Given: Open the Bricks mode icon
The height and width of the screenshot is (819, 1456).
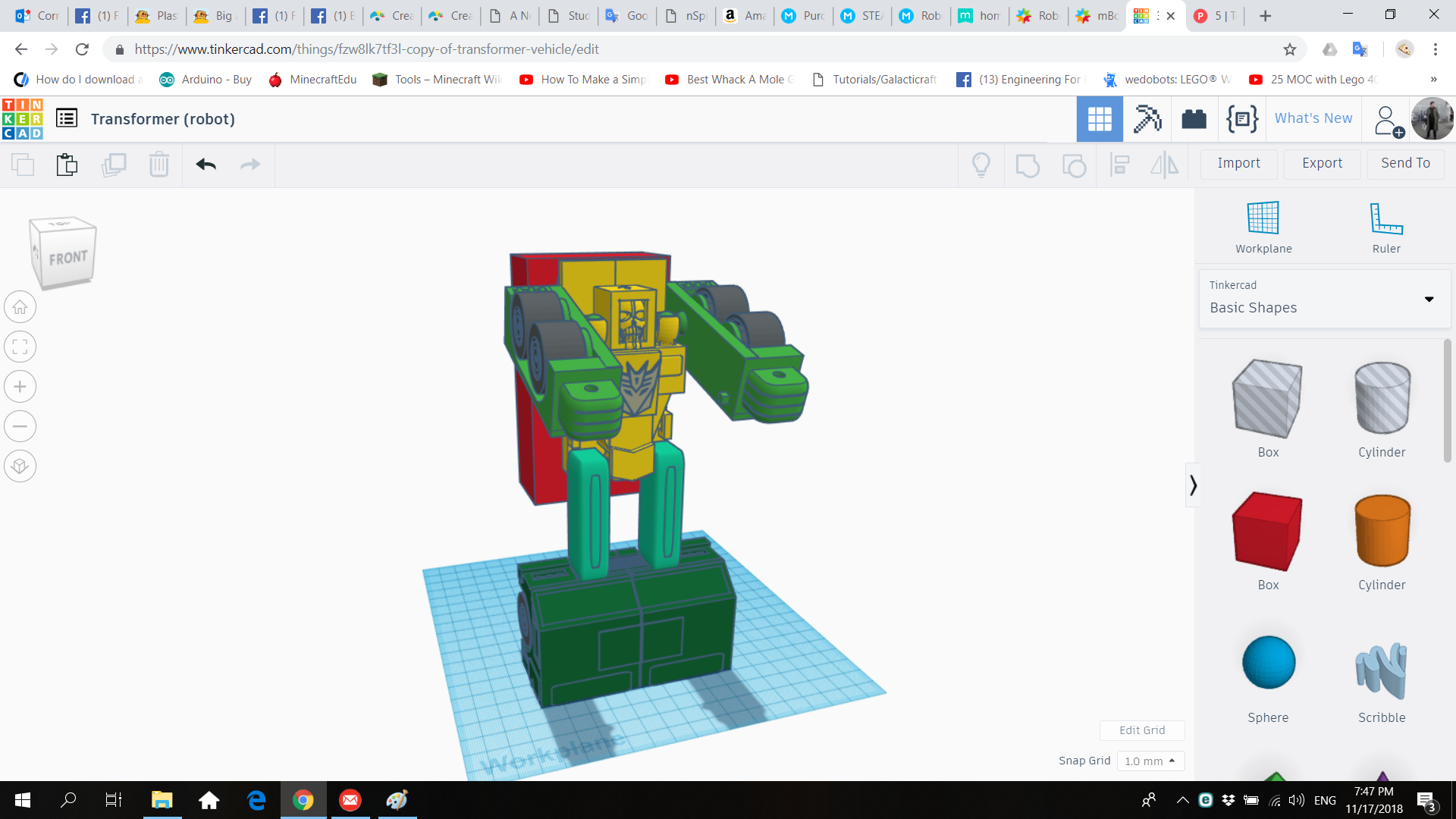Looking at the screenshot, I should pyautogui.click(x=1194, y=119).
